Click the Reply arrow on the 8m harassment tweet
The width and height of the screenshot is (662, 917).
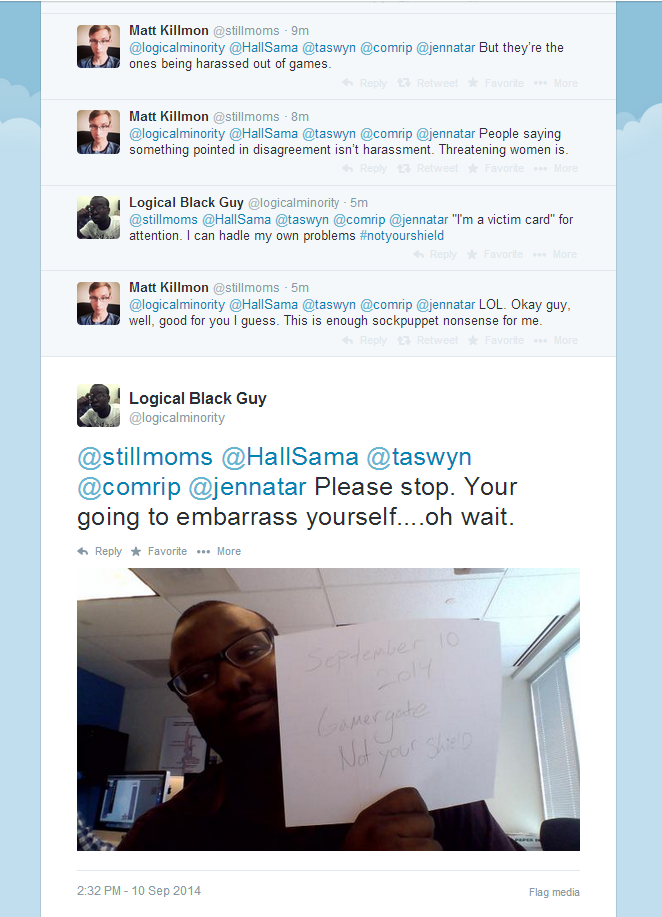[x=347, y=168]
